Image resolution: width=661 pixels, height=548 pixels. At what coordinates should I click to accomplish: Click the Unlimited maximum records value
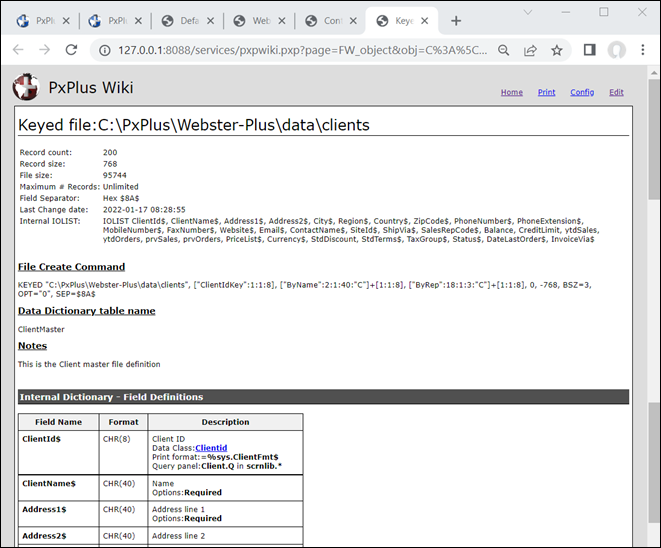pyautogui.click(x=121, y=186)
